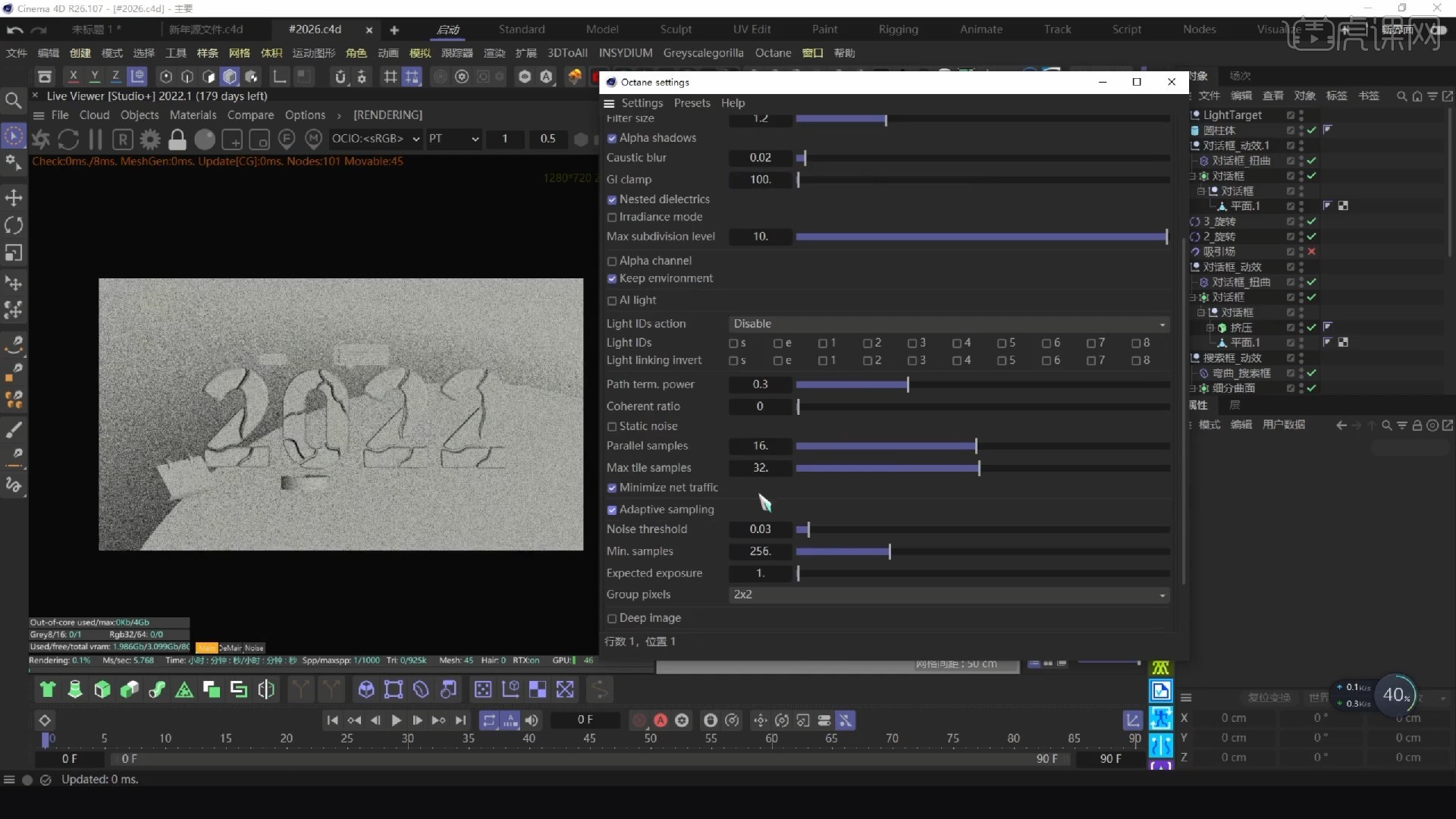Open the Octane menu in main menu bar
Viewport: 1456px width, 819px height.
(773, 53)
